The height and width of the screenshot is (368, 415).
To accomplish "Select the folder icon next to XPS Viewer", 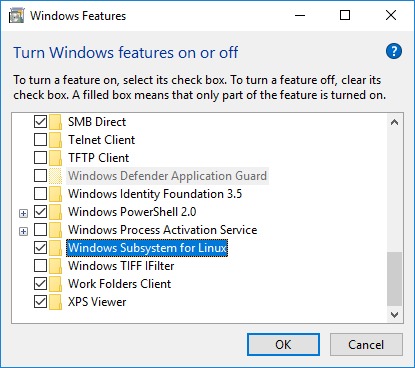I will tap(55, 302).
